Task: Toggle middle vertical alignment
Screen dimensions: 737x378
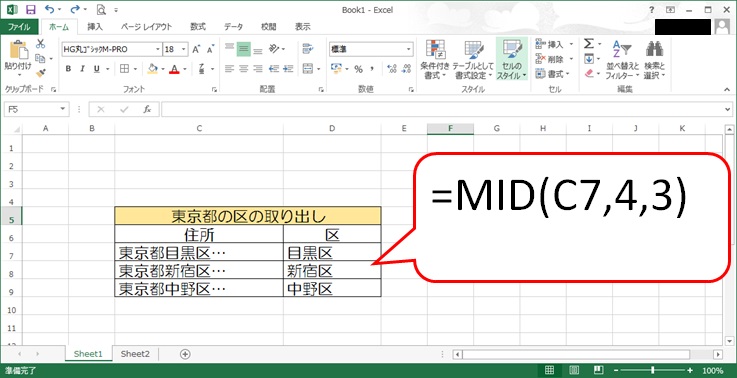Action: (243, 49)
